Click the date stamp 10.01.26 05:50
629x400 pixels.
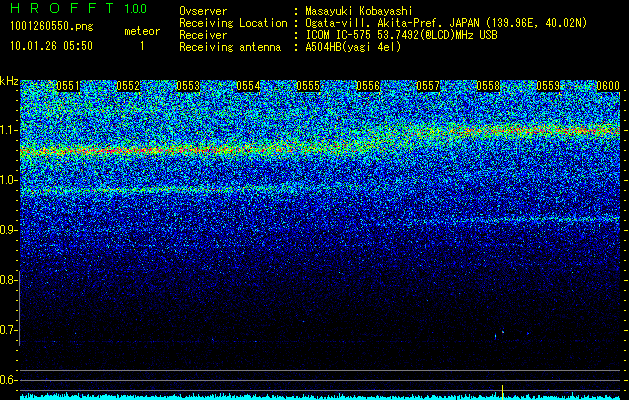[x=51, y=46]
